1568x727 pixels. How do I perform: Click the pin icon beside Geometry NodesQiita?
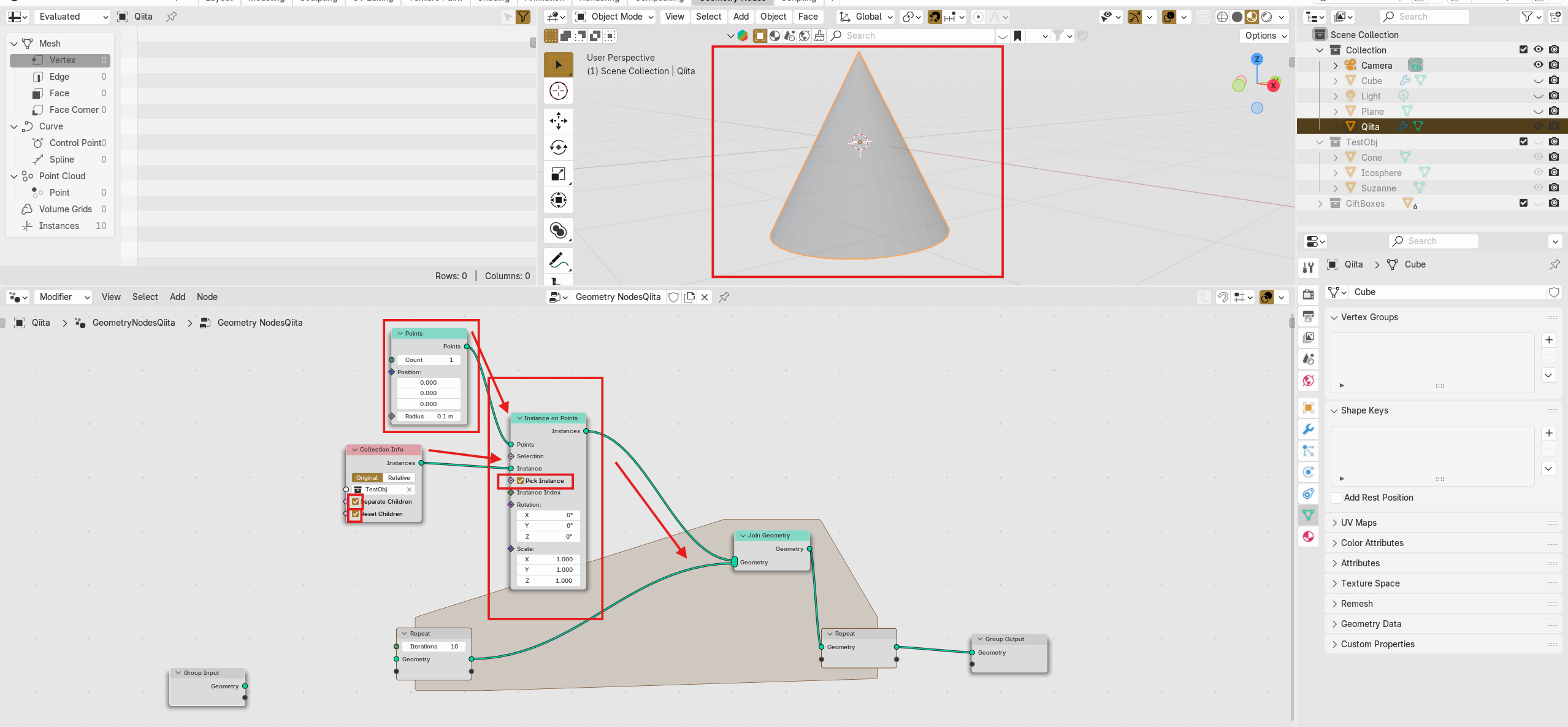pos(724,297)
